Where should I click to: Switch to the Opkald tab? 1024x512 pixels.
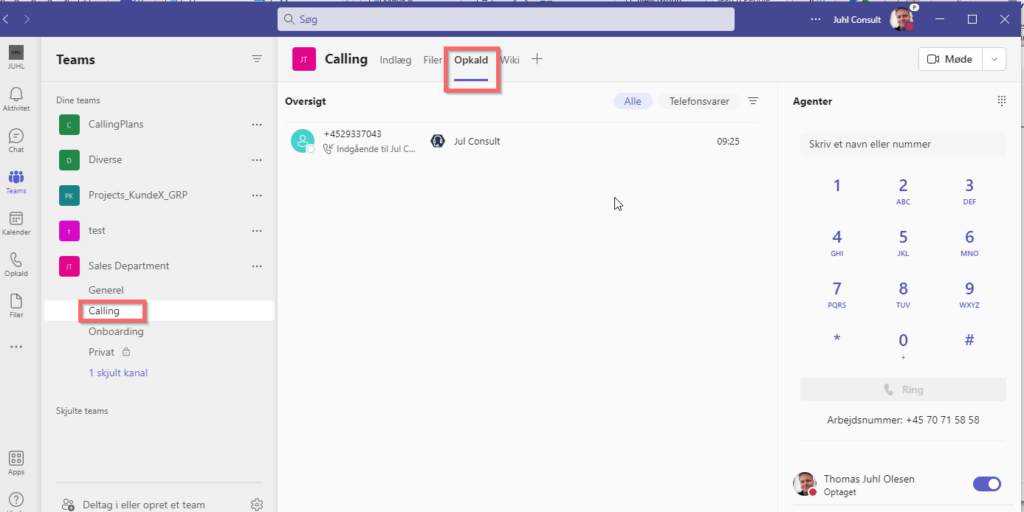coord(471,60)
